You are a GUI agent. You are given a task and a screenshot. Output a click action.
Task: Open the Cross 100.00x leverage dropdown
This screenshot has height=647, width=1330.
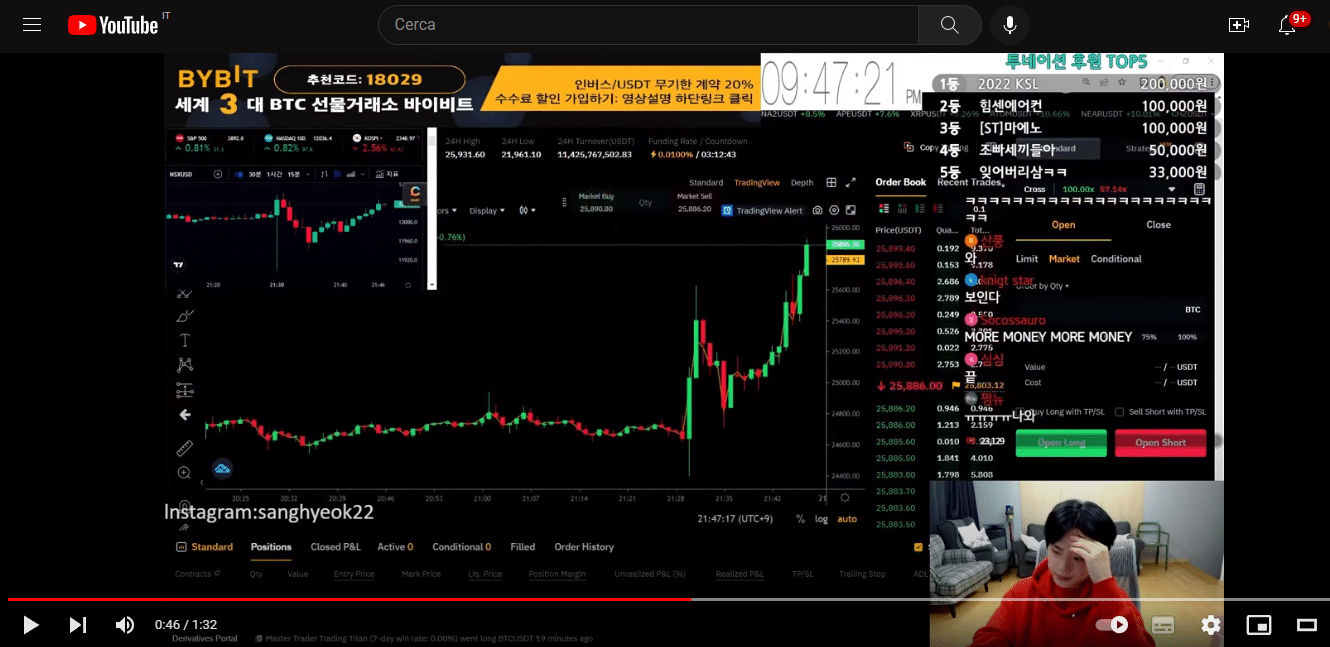pyautogui.click(x=1101, y=189)
